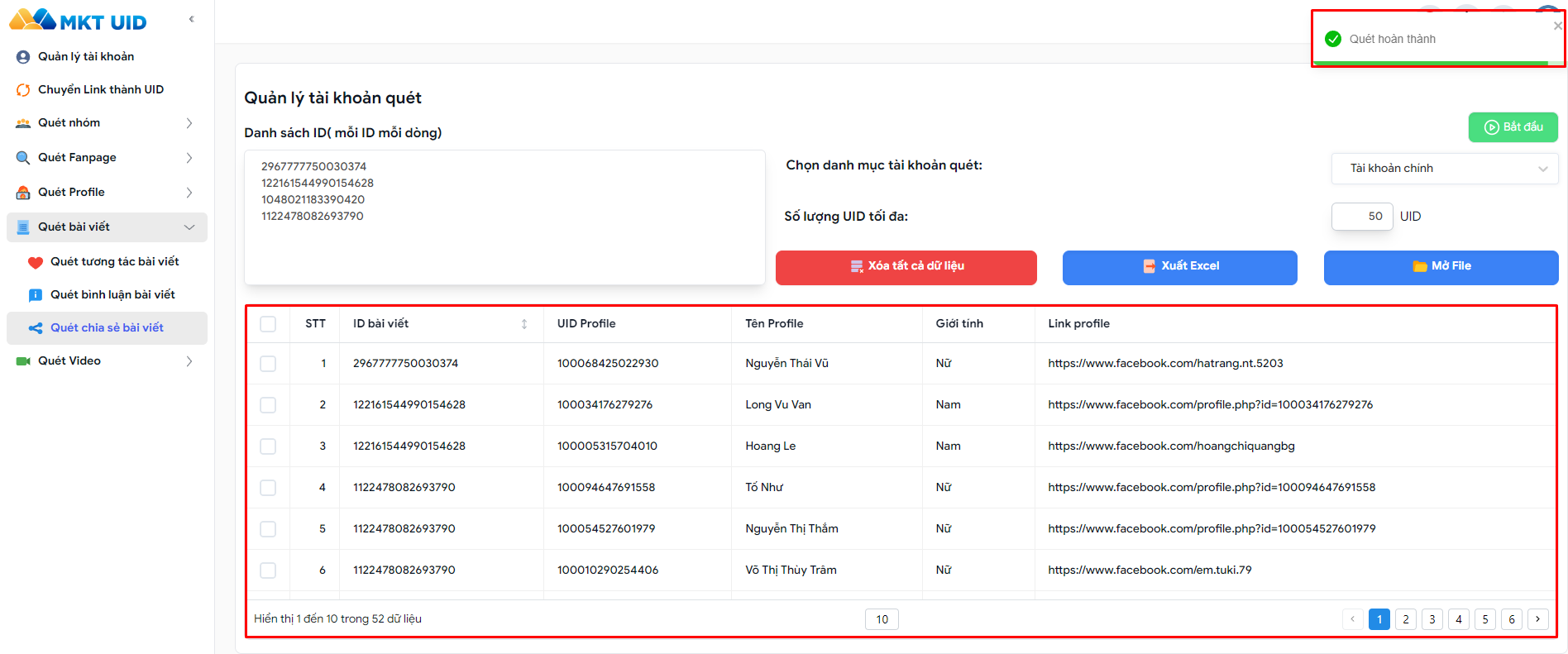Expand the Quét Profile submenu
This screenshot has height=654, width=1568.
coord(189,193)
